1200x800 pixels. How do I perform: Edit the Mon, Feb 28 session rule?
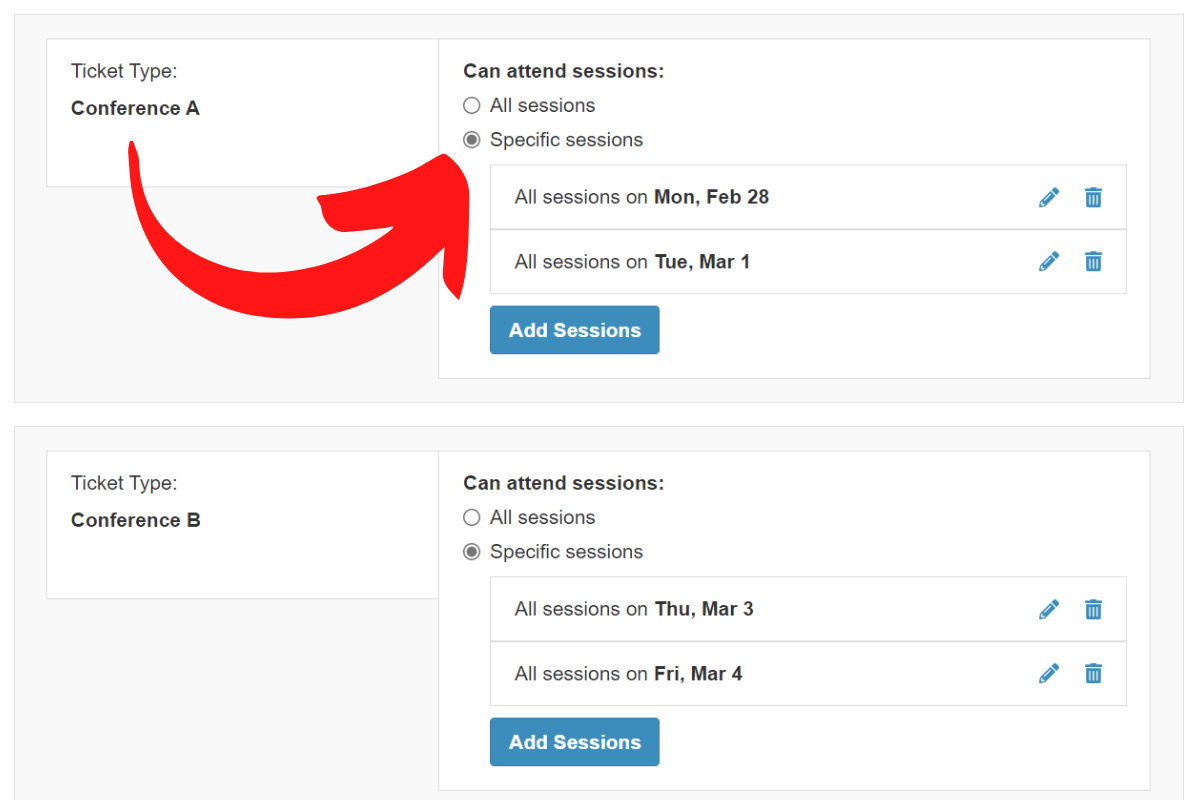[1049, 197]
